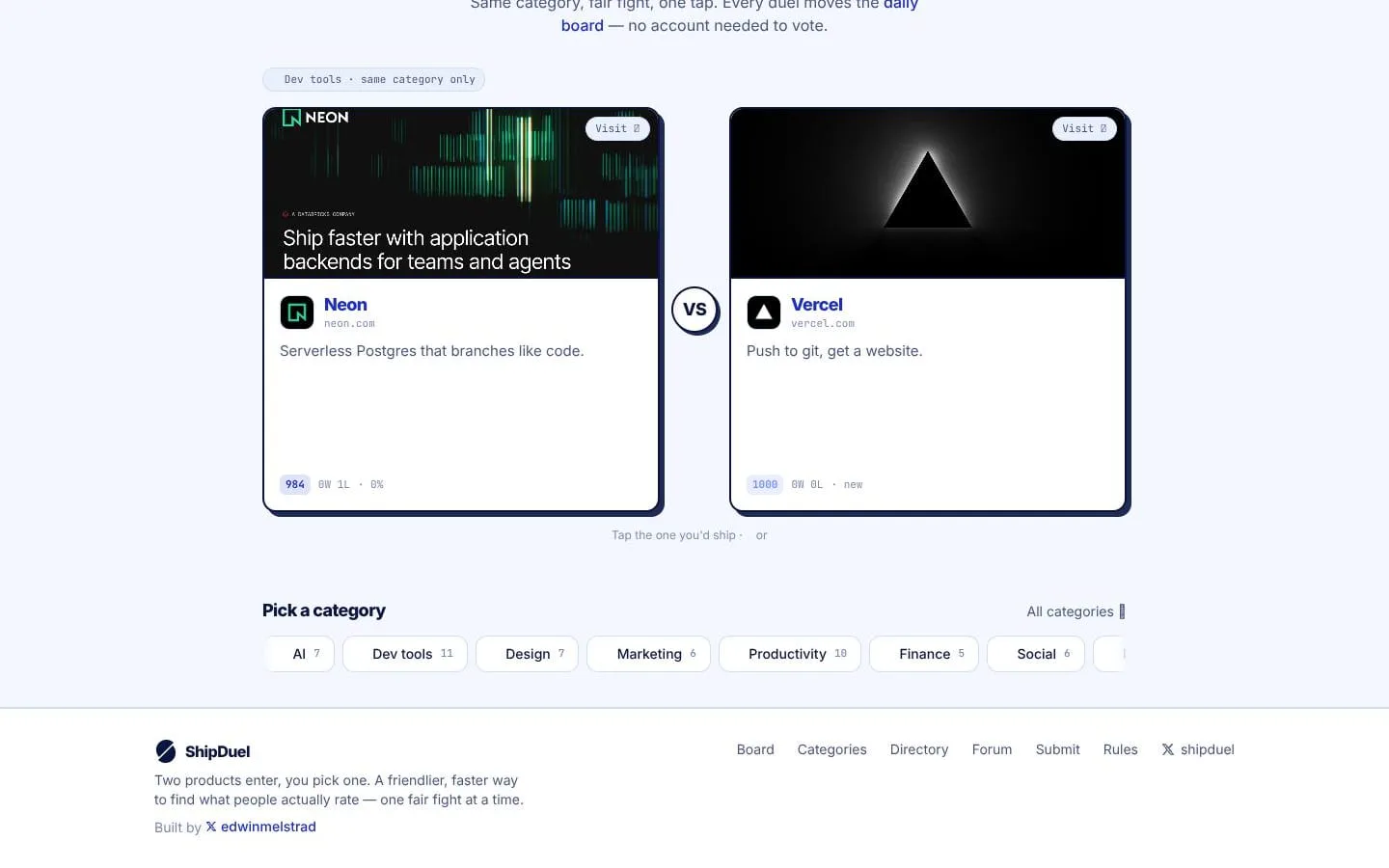Click the ShipDuel logo icon in footer
Viewport: 1389px width, 868px height.
166,751
